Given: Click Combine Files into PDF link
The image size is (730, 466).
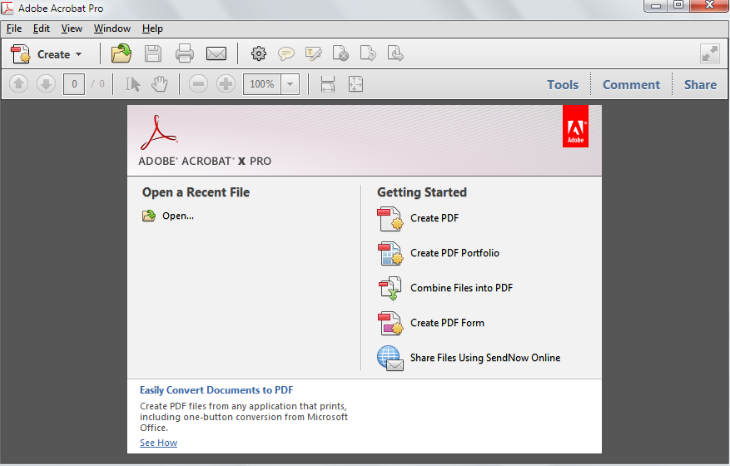Looking at the screenshot, I should (x=461, y=288).
